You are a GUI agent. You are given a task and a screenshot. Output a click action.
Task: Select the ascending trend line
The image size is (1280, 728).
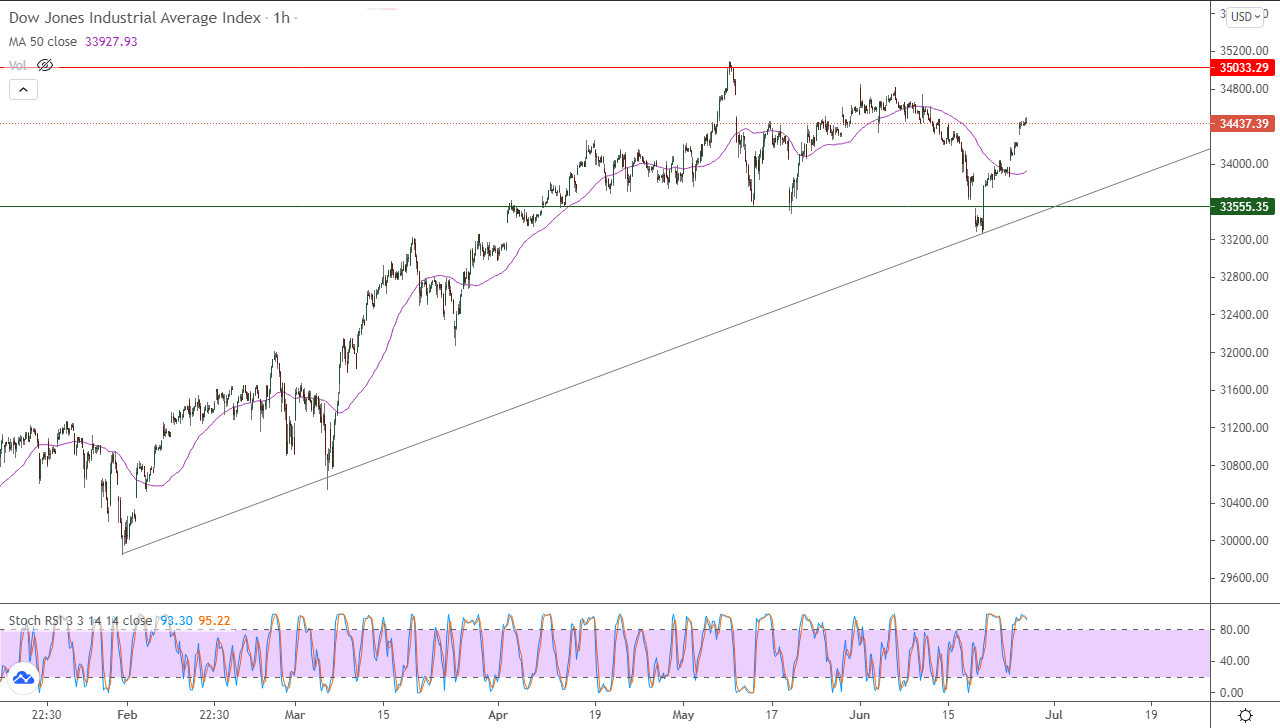[666, 352]
